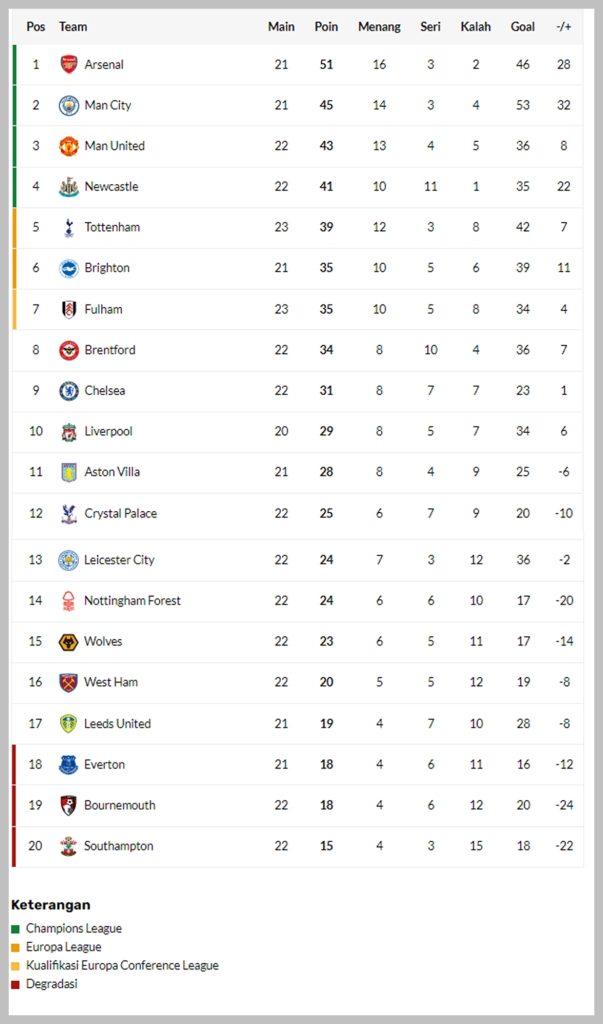Image resolution: width=603 pixels, height=1024 pixels.
Task: Click the Everton club crest
Action: (69, 764)
